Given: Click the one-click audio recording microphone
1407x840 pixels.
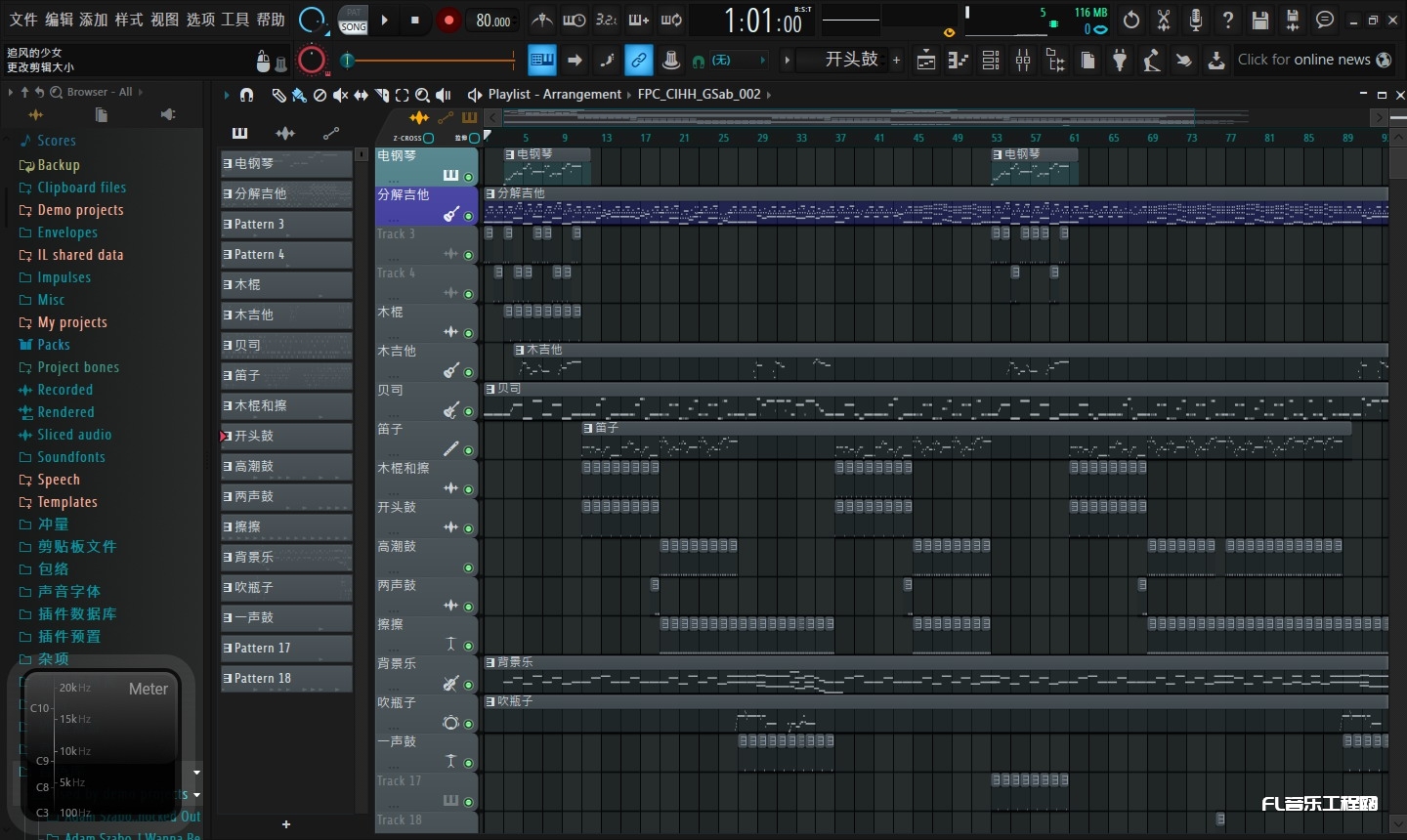Looking at the screenshot, I should [x=1196, y=20].
